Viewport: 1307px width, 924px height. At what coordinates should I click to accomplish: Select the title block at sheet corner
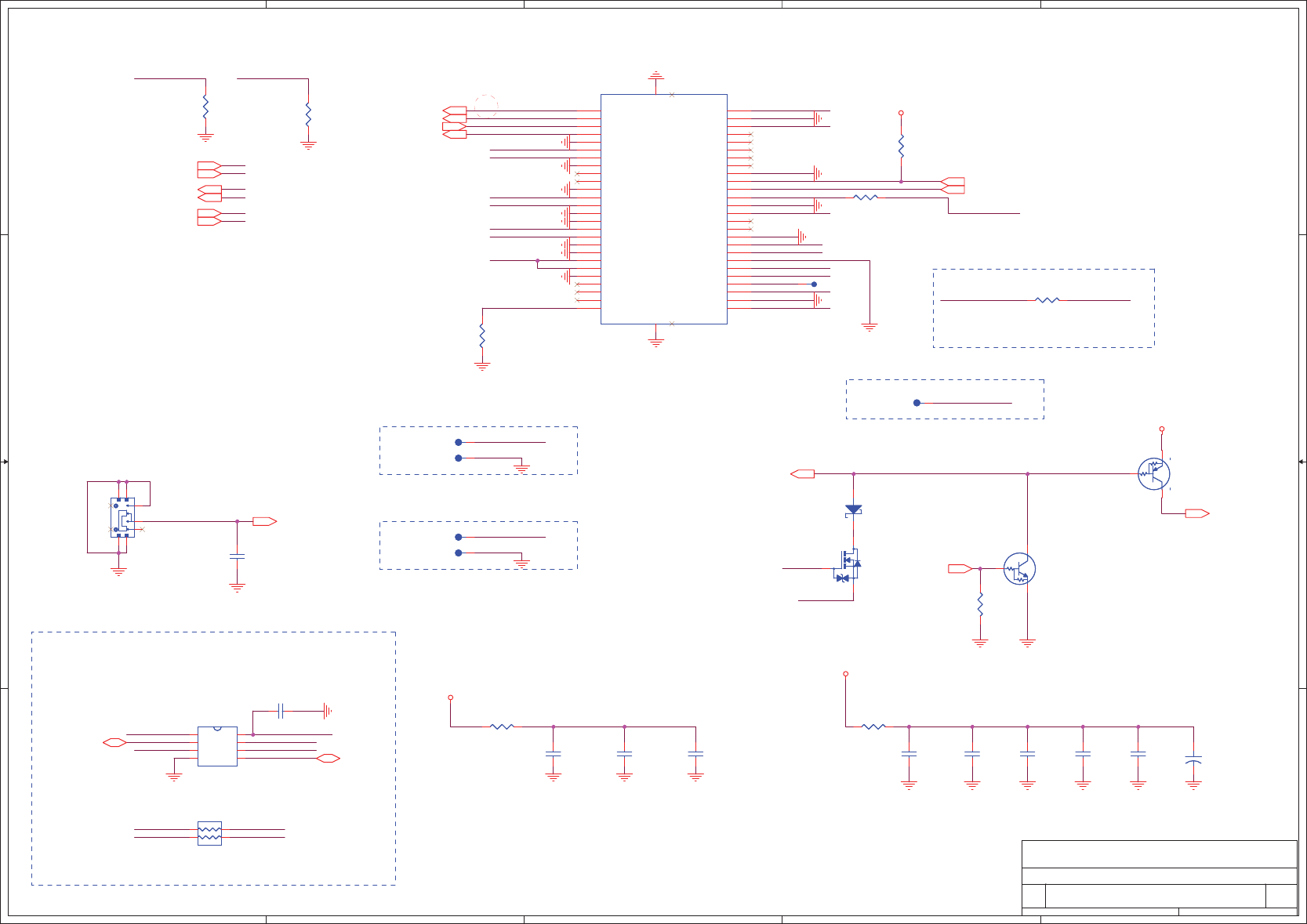1160,878
